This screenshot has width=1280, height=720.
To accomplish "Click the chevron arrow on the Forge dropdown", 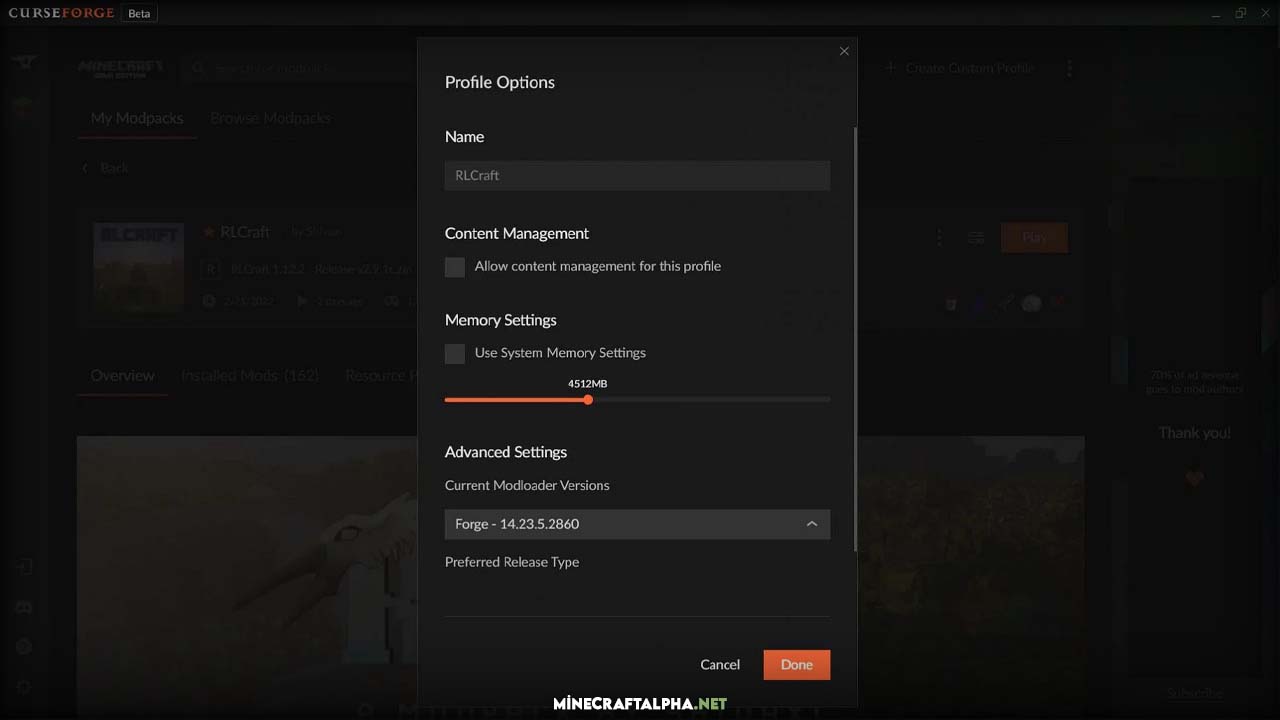I will click(812, 524).
